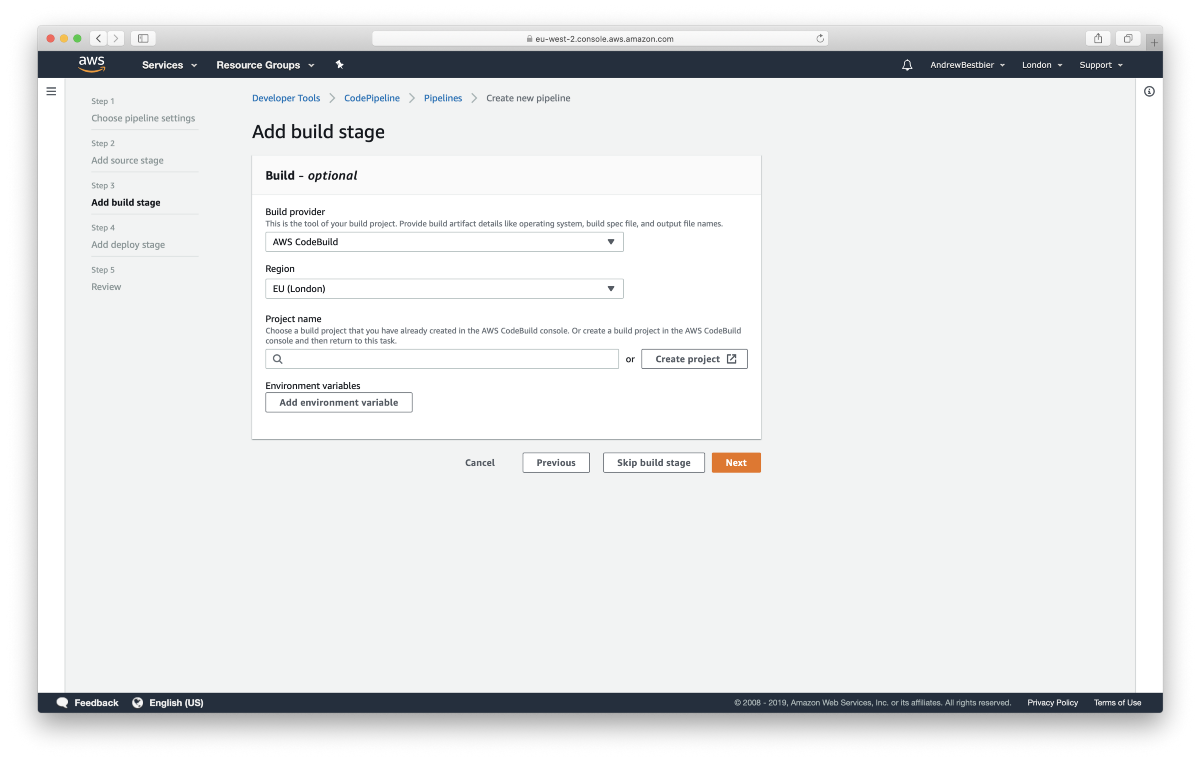This screenshot has width=1200, height=762.
Task: Click the language globe icon
Action: [x=138, y=703]
